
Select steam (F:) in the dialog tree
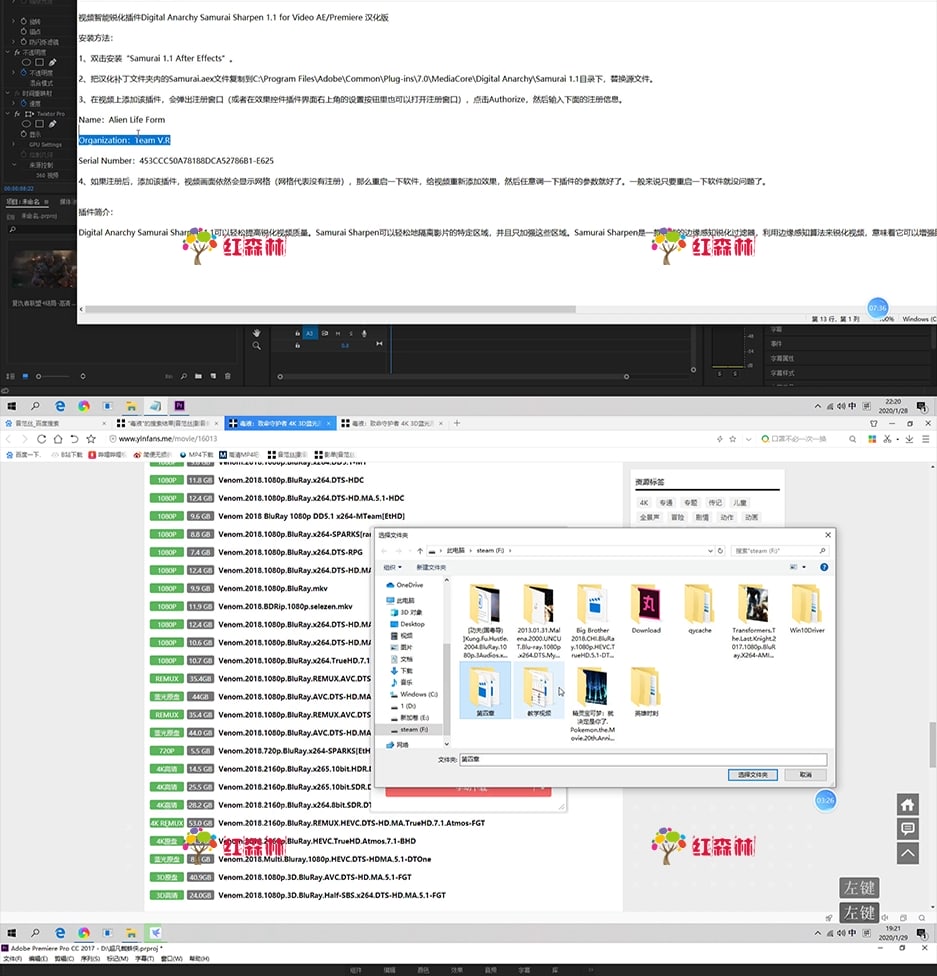point(412,730)
